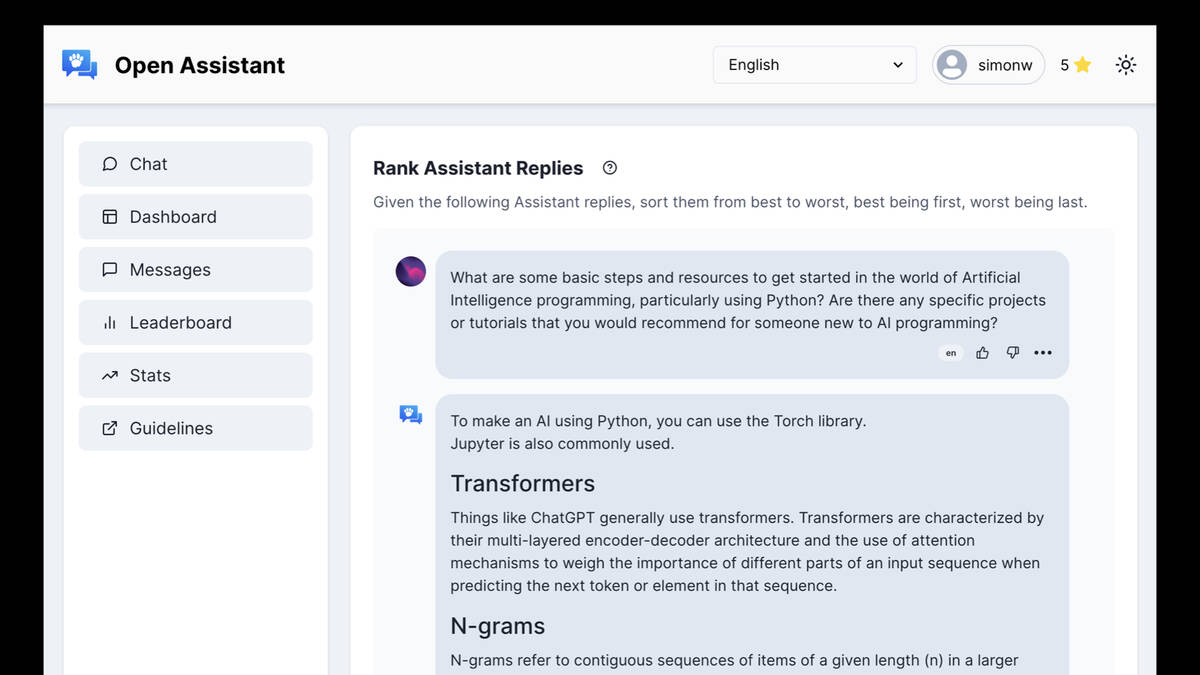Click the help question mark icon
This screenshot has height=675, width=1200.
pos(610,168)
